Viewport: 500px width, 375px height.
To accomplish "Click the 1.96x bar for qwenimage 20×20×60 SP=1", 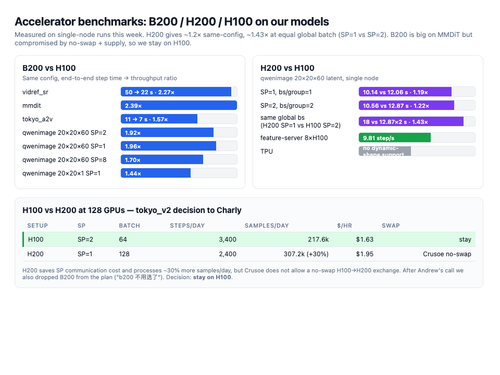I will tap(168, 146).
